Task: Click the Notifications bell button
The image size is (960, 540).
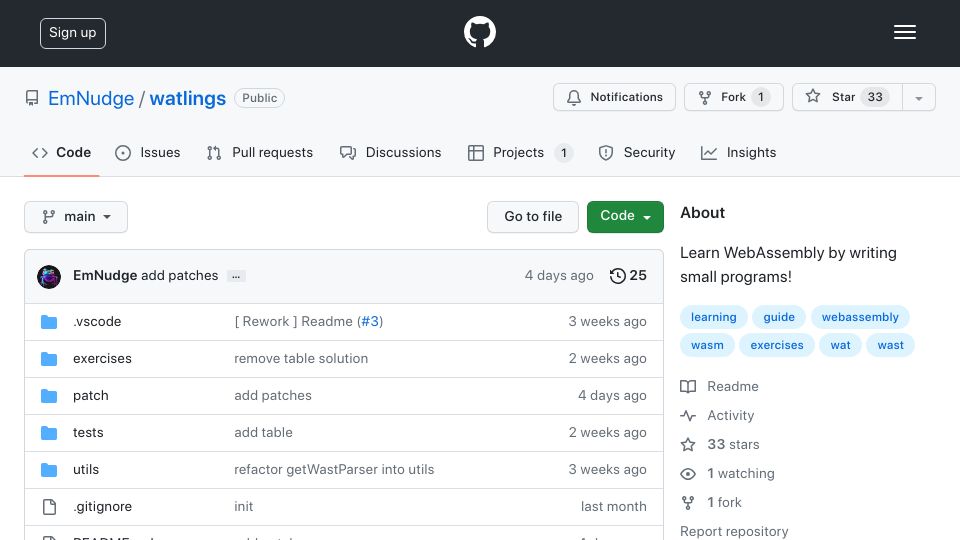Action: 614,97
